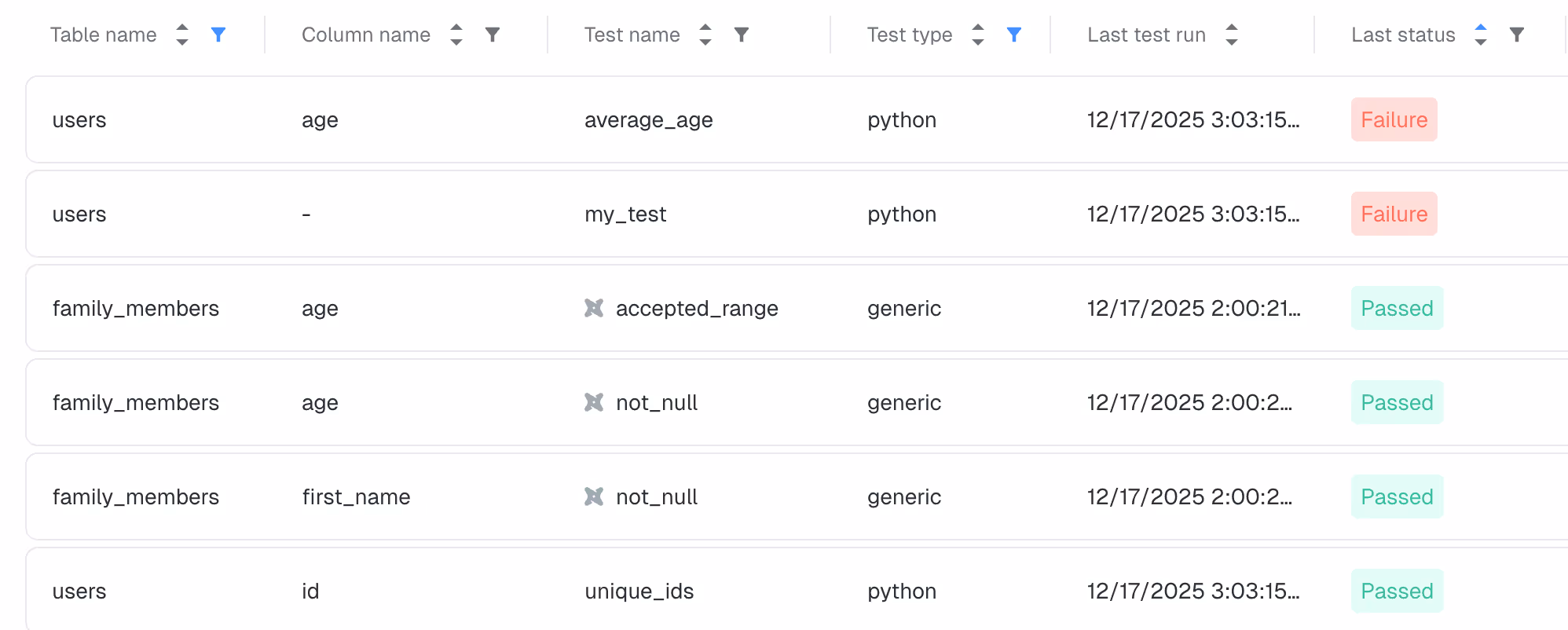Open the Table name filter
Viewport: 1568px width, 630px height.
point(218,35)
